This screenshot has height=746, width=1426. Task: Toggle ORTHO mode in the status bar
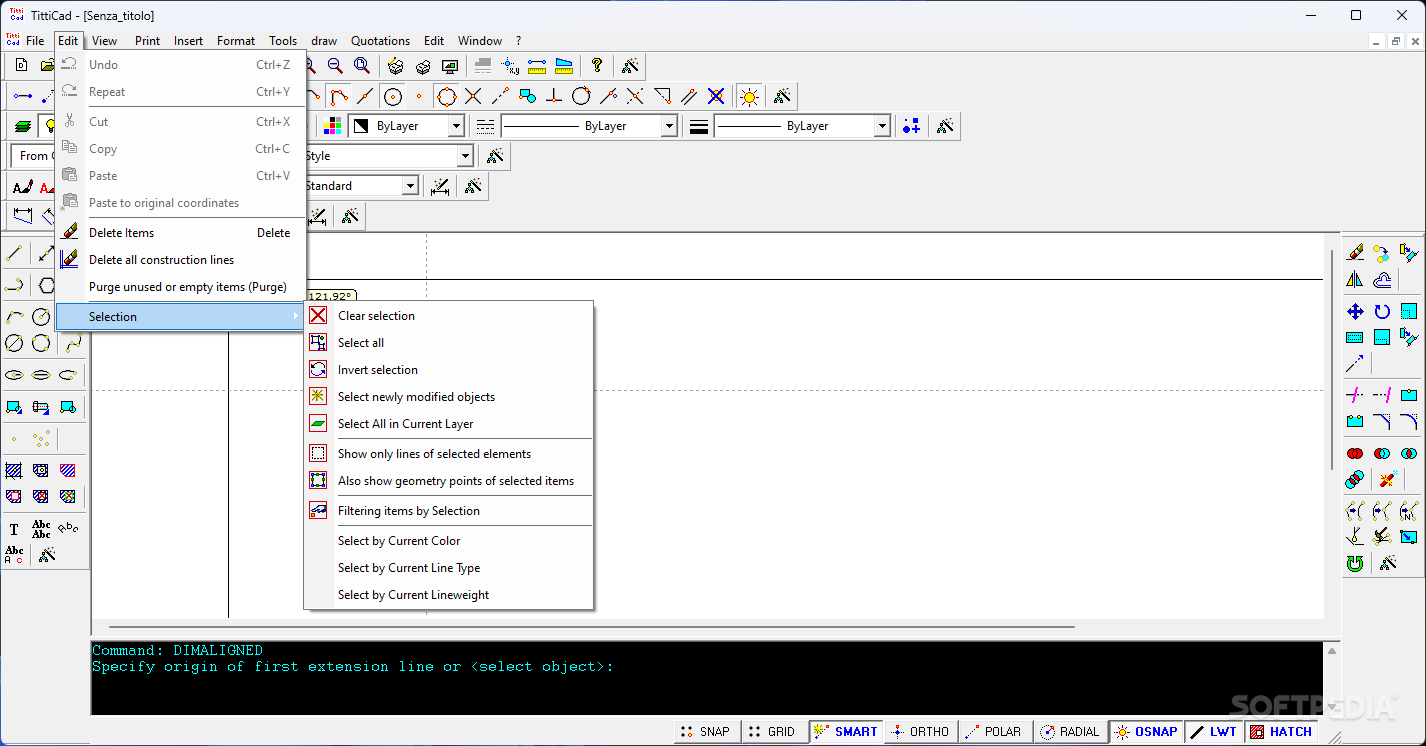pyautogui.click(x=920, y=732)
